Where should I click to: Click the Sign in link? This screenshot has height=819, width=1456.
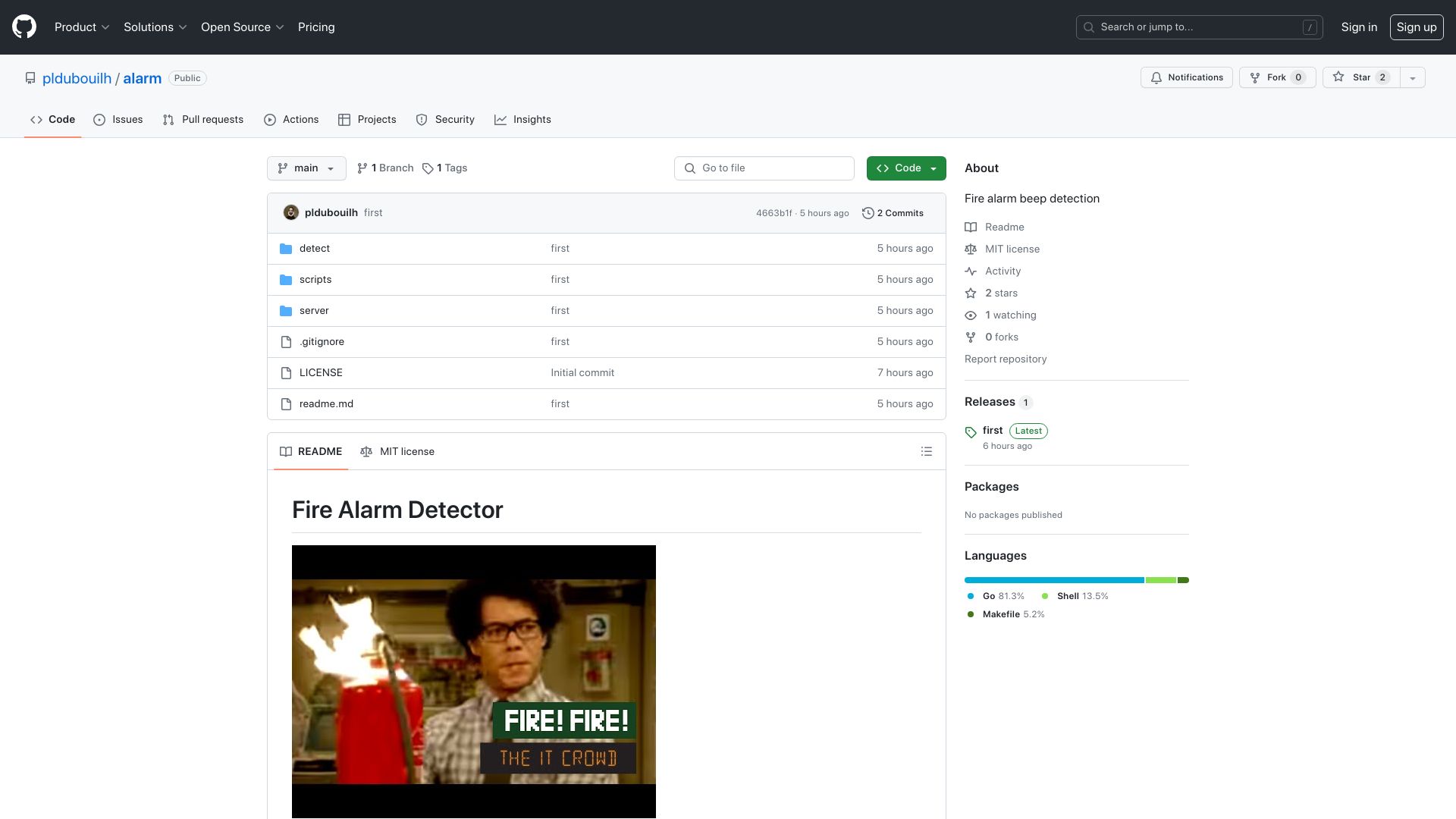click(1359, 27)
